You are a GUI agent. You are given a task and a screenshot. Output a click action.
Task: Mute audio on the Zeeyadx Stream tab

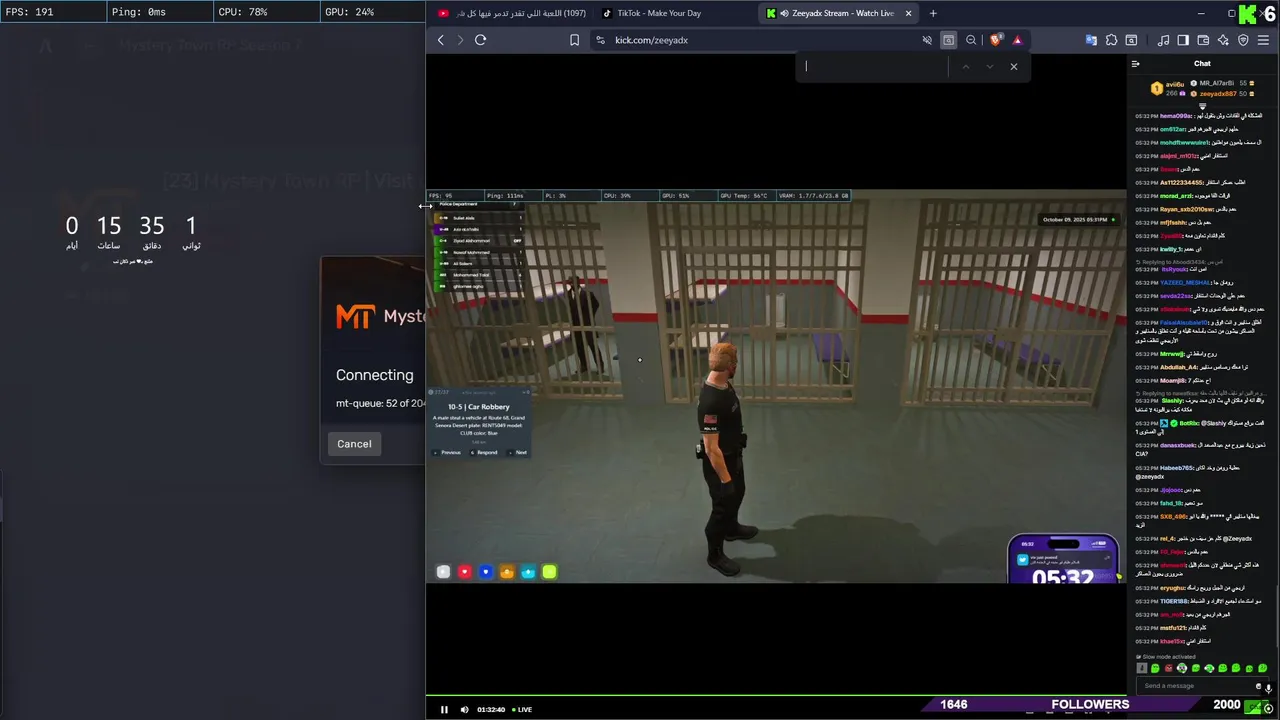click(784, 13)
